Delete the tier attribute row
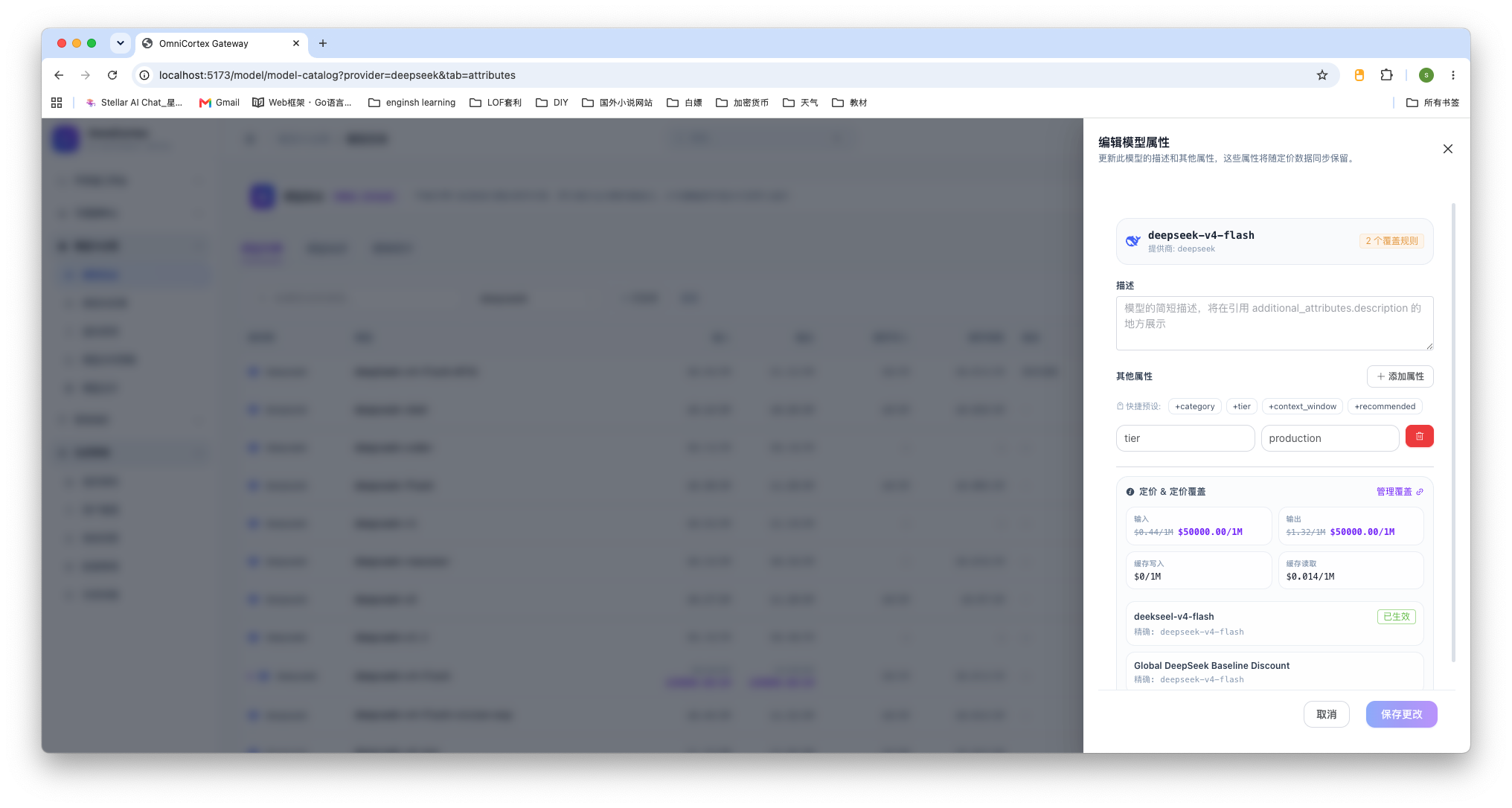This screenshot has height=808, width=1512. (x=1419, y=437)
